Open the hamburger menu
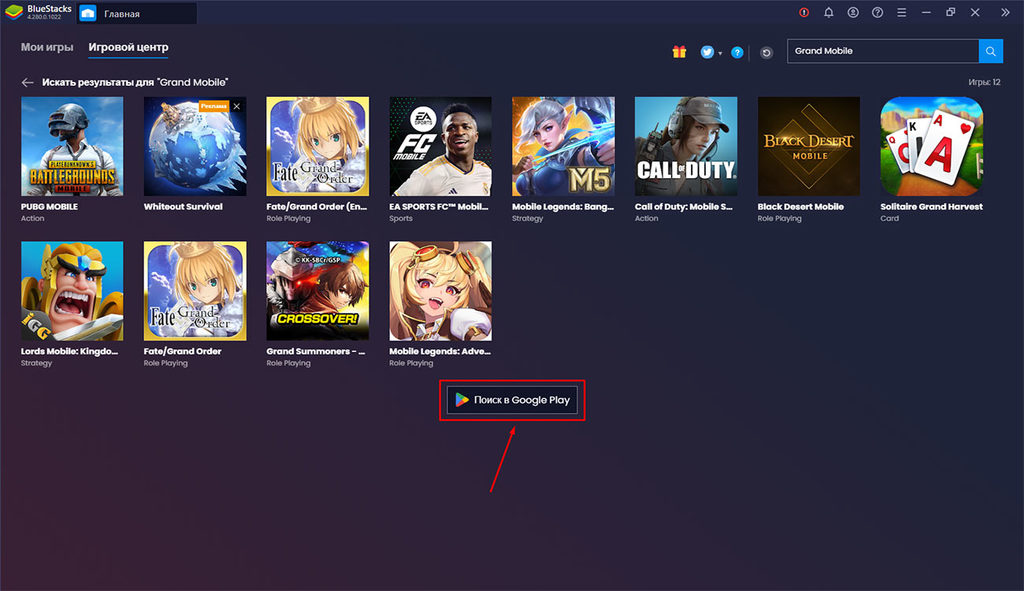Screen dimensions: 1024x591 pyautogui.click(x=902, y=12)
